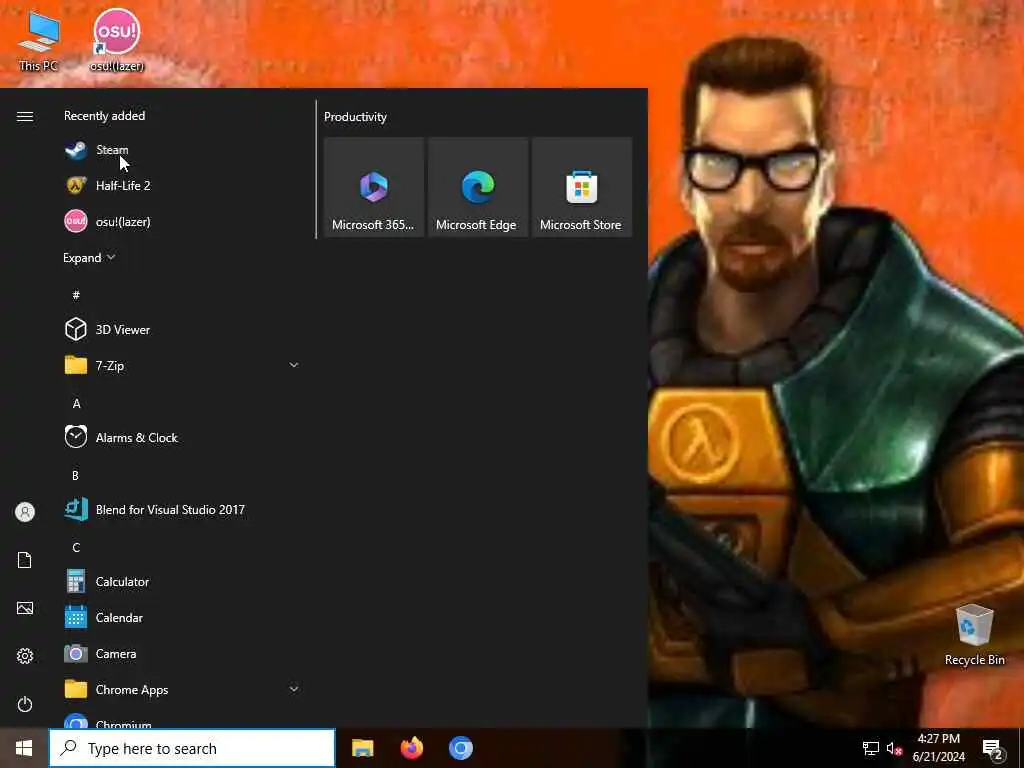Open osu!(lazer) in Recently added list
This screenshot has height=768, width=1024.
[182, 222]
